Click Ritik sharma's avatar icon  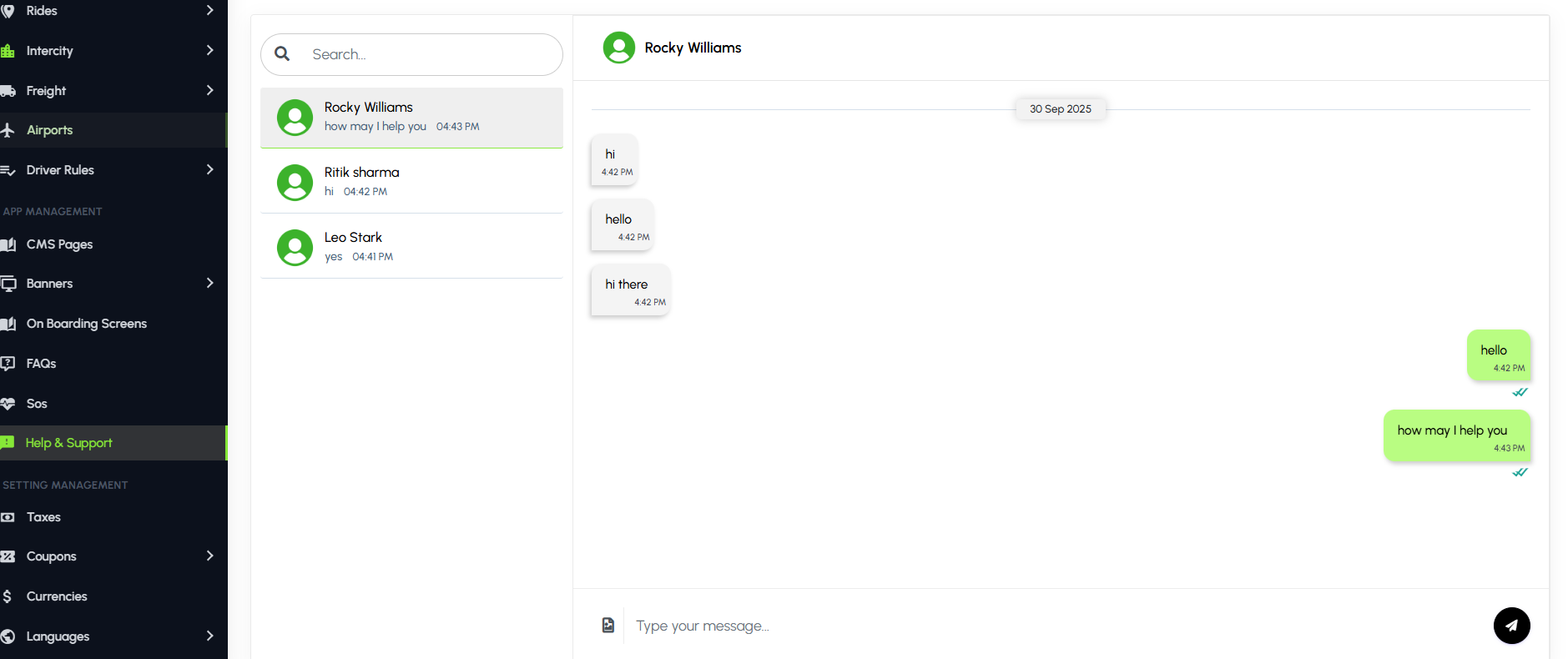coord(295,183)
